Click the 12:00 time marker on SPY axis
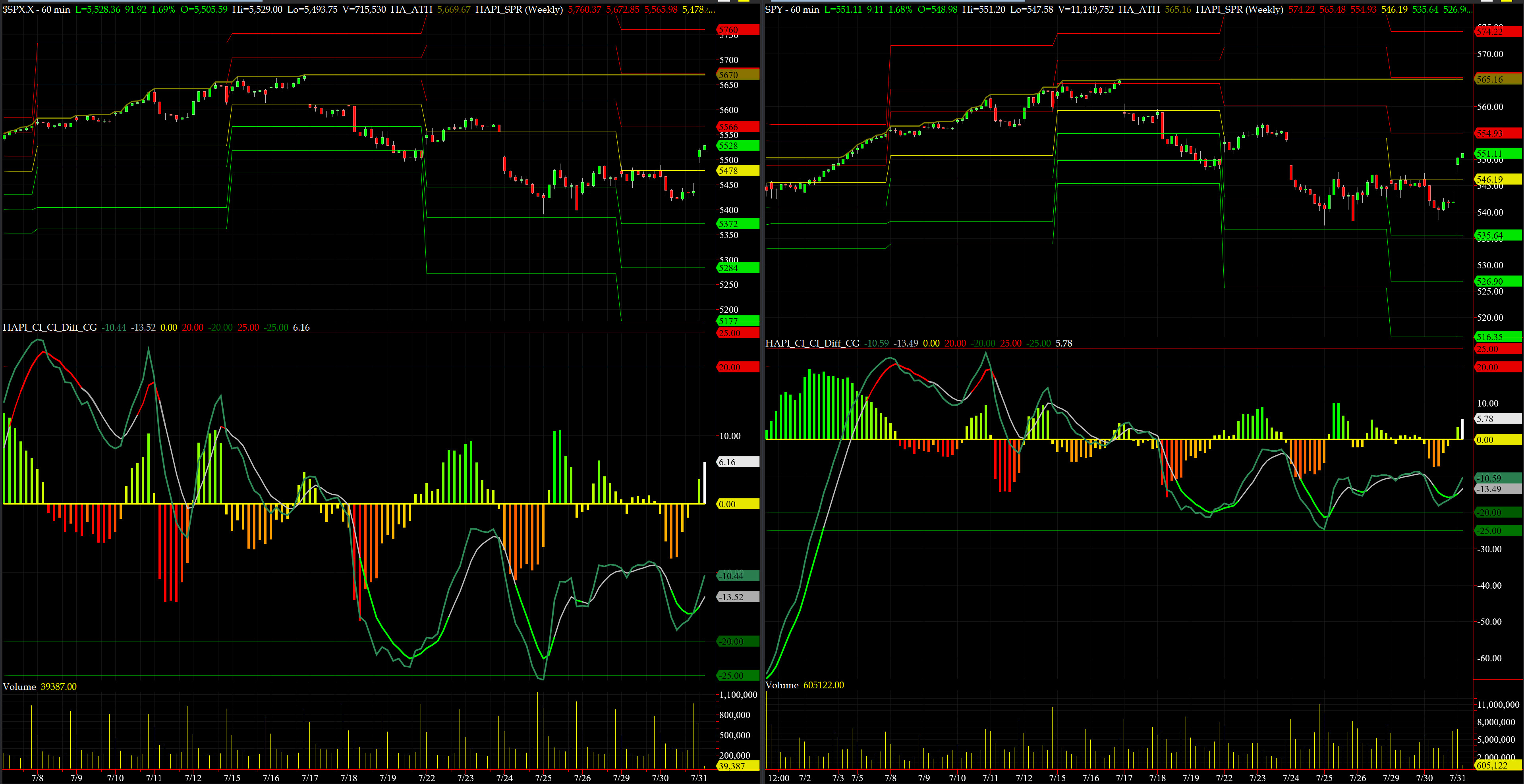This screenshot has height=784, width=1524. click(778, 778)
